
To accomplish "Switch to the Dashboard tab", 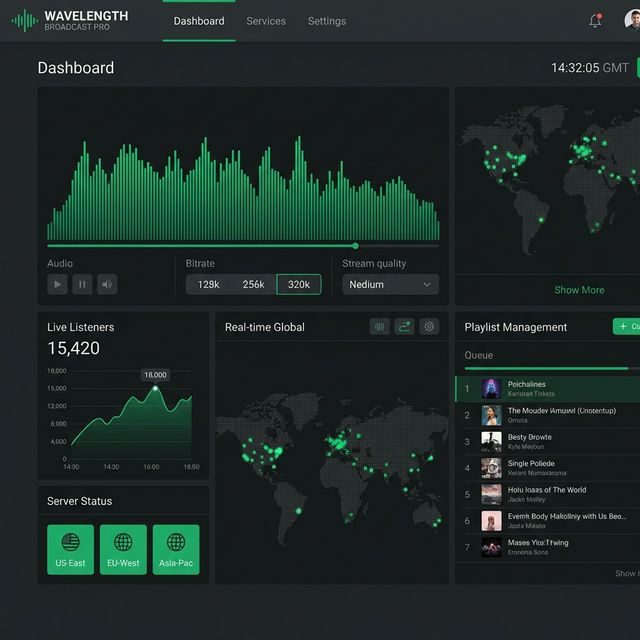I will 199,21.
